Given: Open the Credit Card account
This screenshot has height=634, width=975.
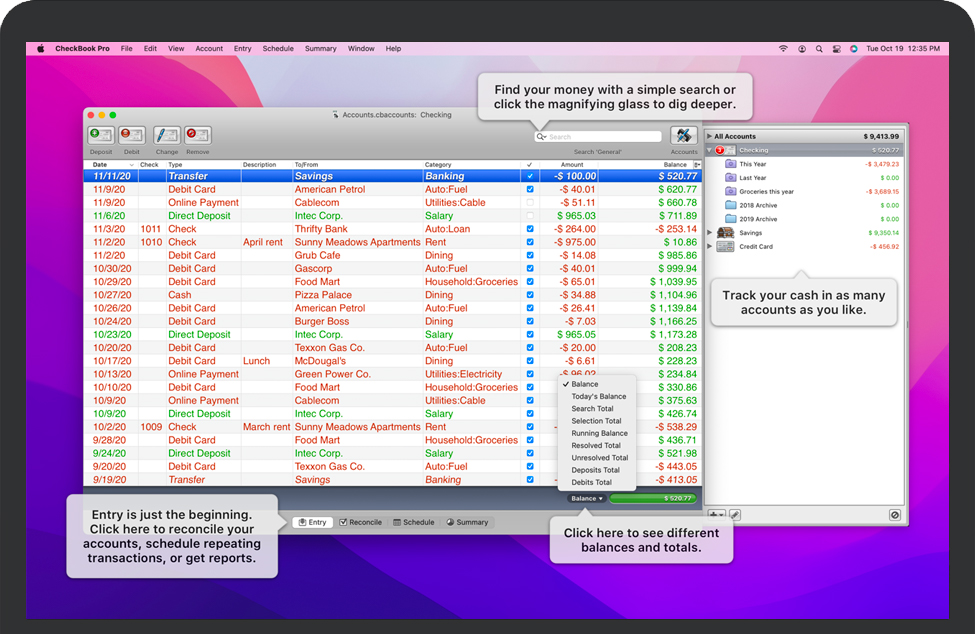Looking at the screenshot, I should pyautogui.click(x=755, y=247).
